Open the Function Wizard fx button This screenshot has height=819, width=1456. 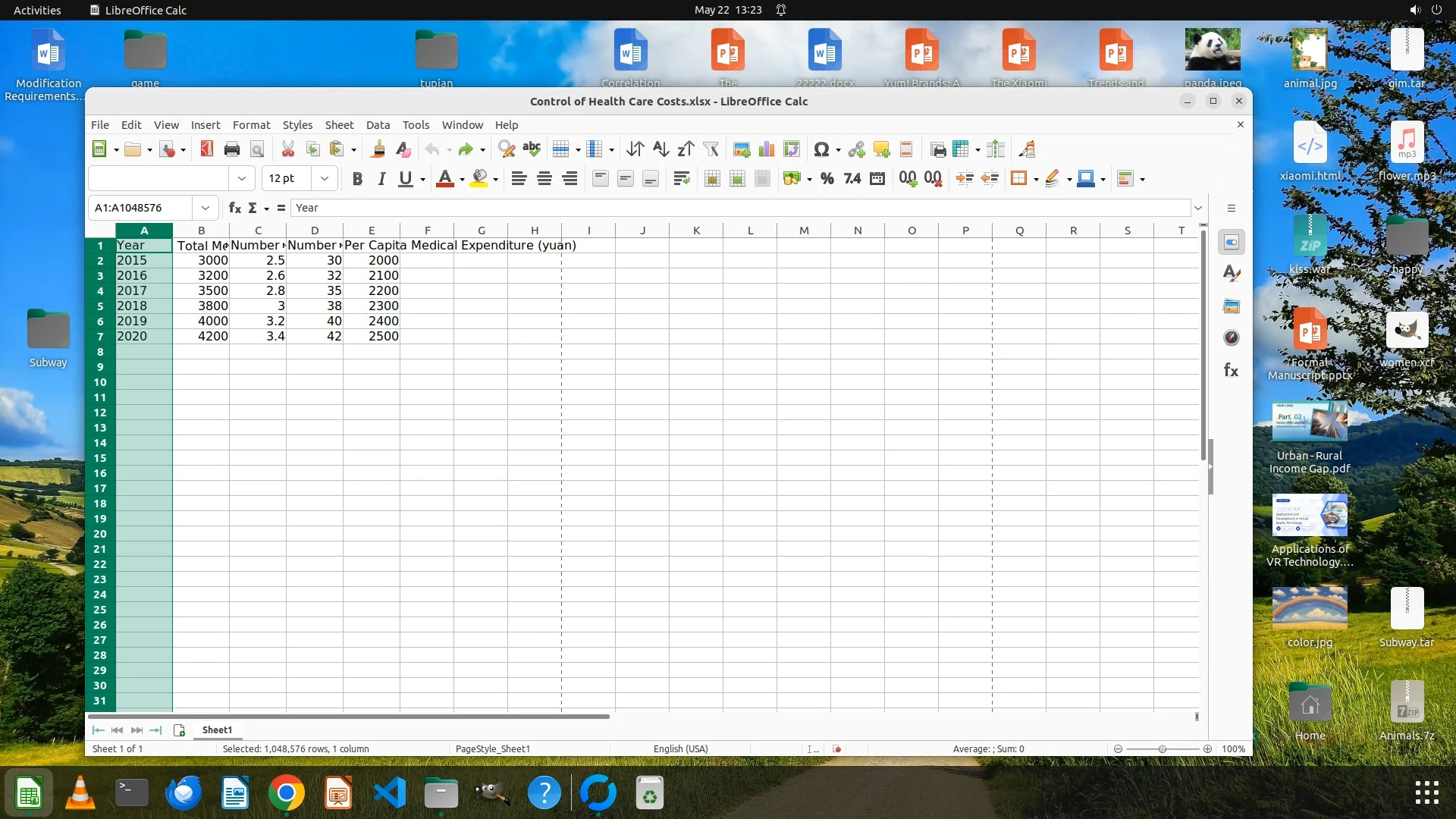(x=235, y=208)
